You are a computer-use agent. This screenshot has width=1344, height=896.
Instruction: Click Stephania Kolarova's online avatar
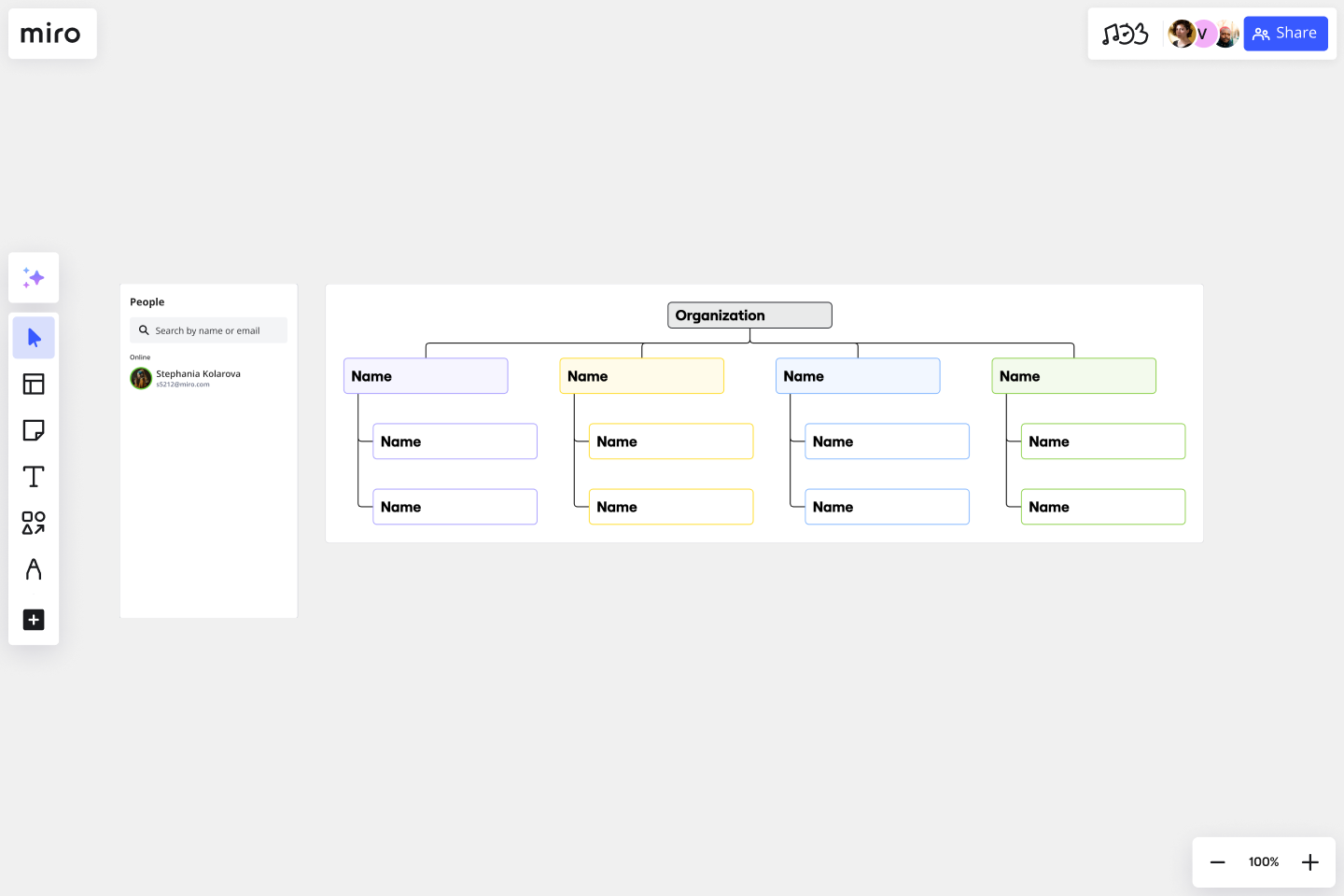pyautogui.click(x=140, y=378)
